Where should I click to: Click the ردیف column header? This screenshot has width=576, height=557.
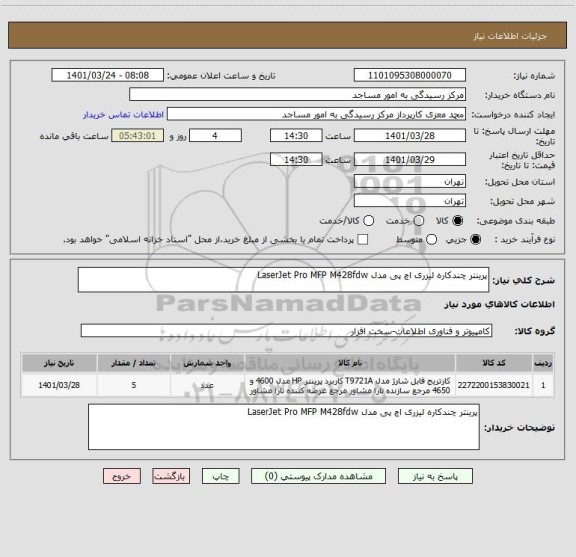[543, 363]
